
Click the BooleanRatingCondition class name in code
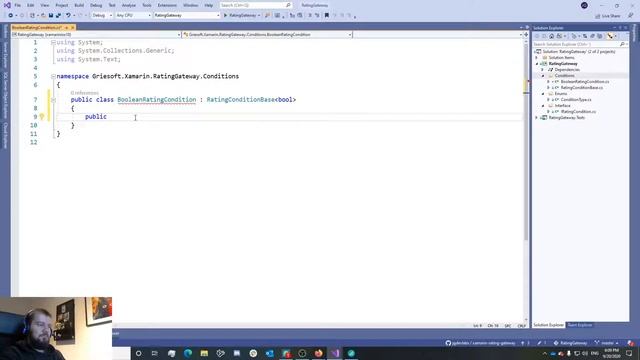pos(157,100)
